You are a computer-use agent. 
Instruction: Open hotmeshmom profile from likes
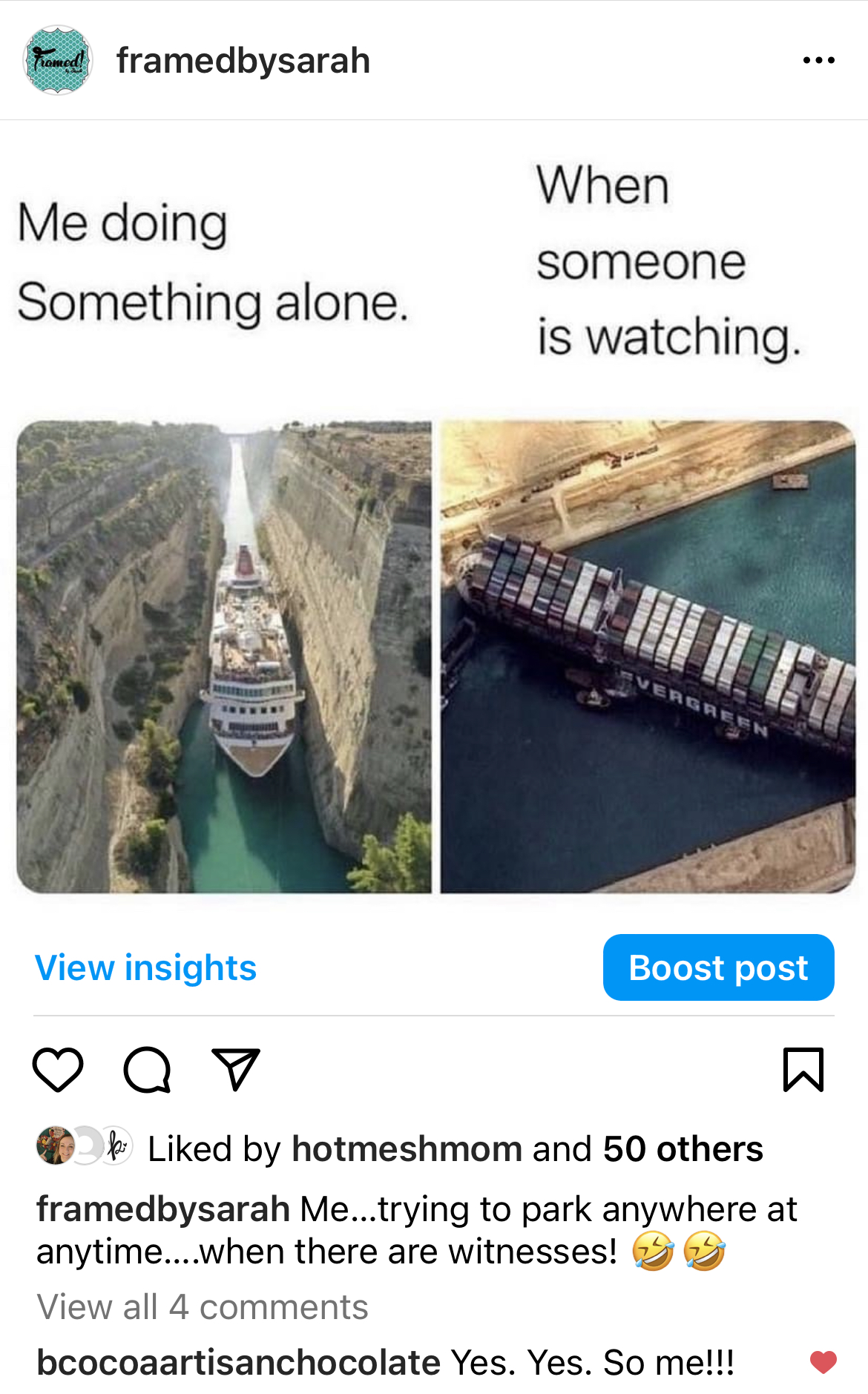tap(407, 1148)
